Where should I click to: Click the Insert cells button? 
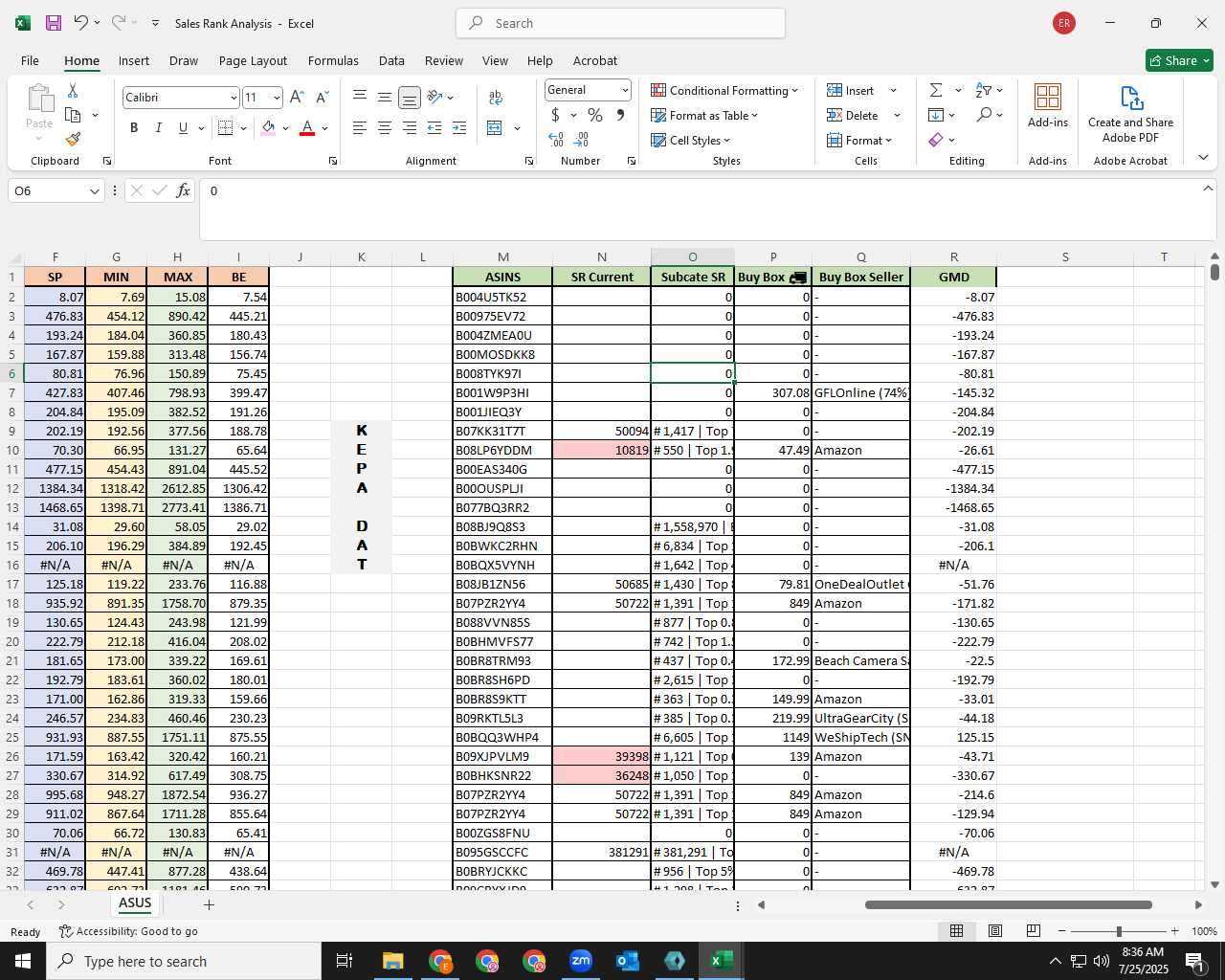tap(852, 90)
